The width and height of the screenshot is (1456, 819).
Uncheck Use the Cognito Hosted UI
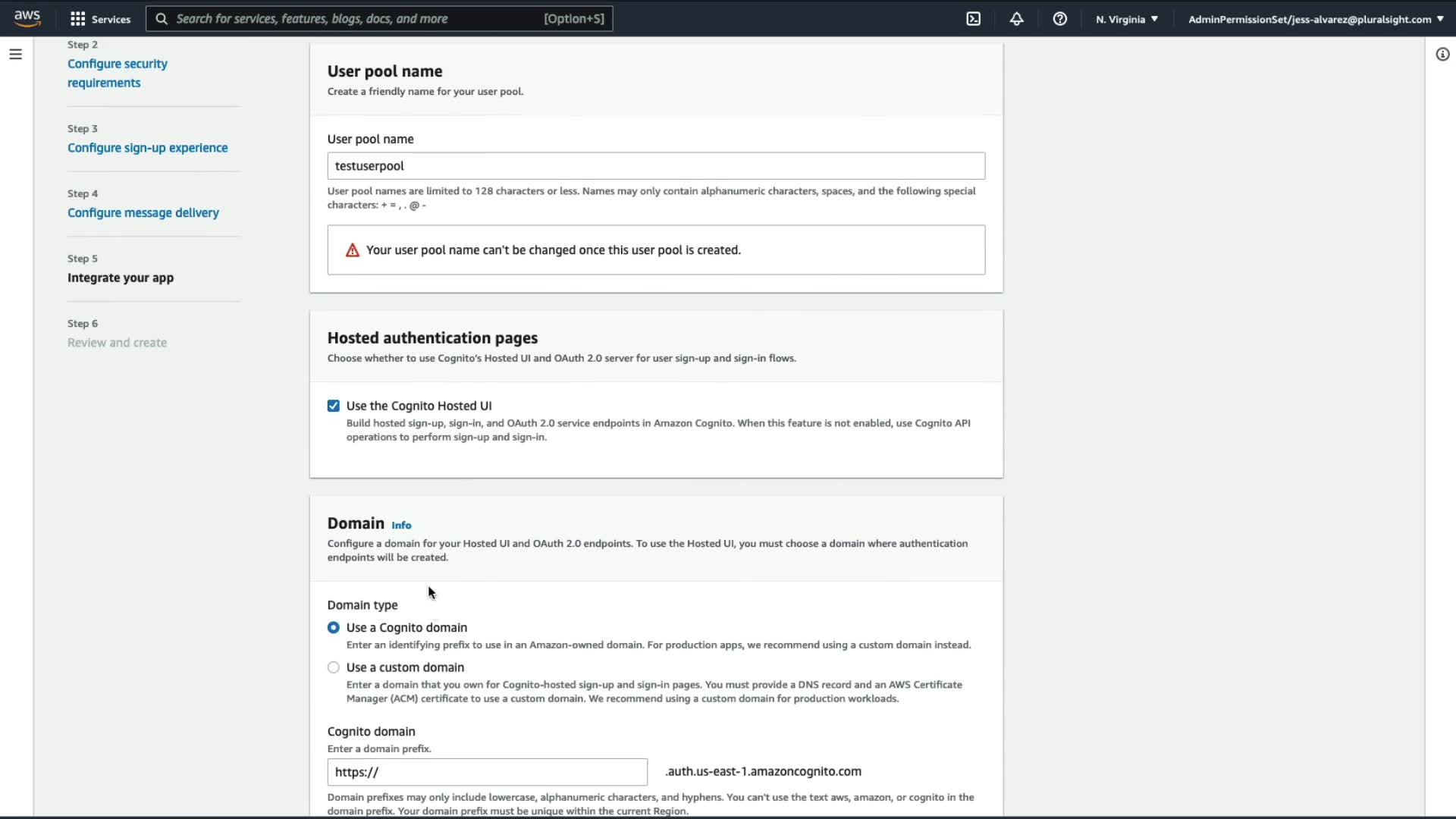point(334,406)
